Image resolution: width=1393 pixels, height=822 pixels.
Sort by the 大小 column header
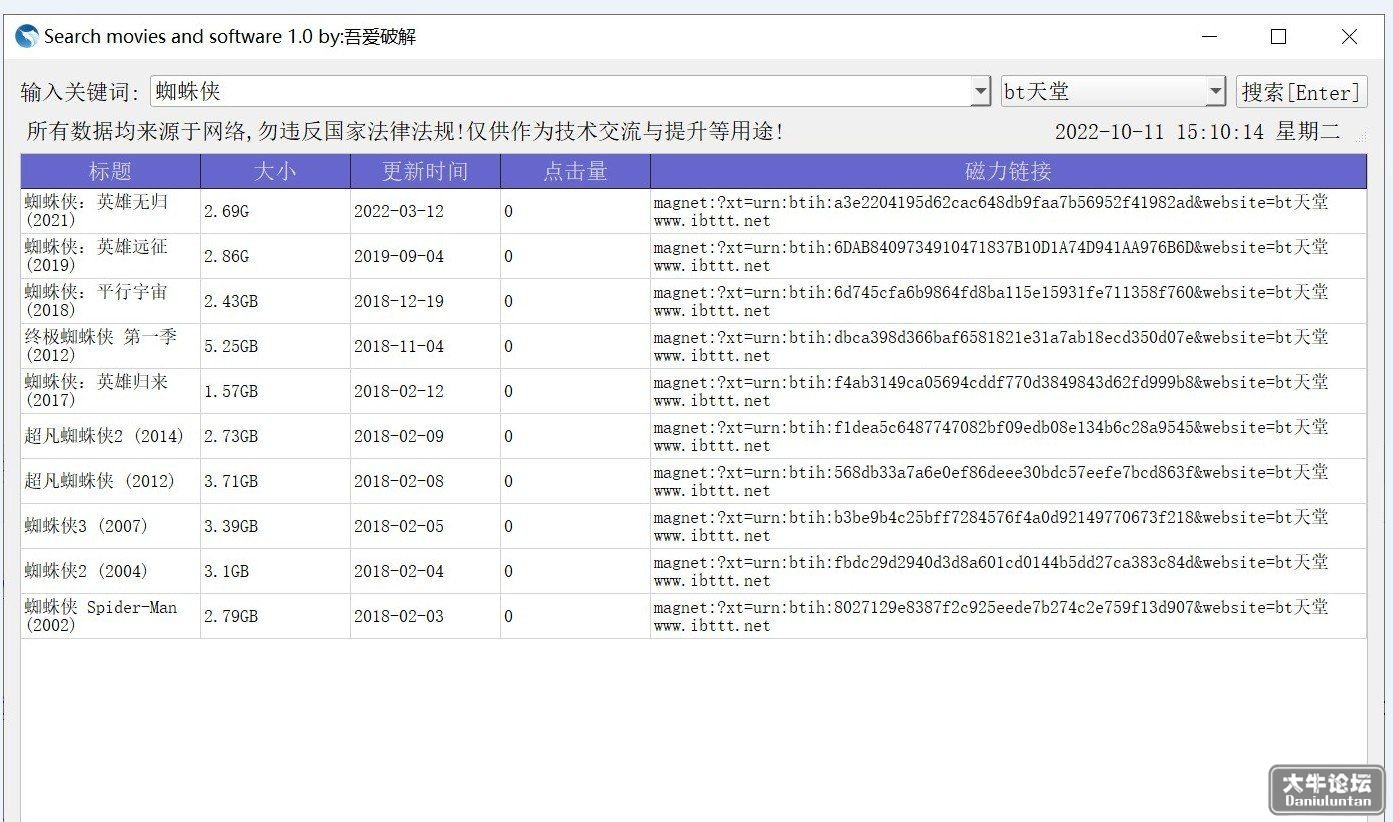point(275,171)
